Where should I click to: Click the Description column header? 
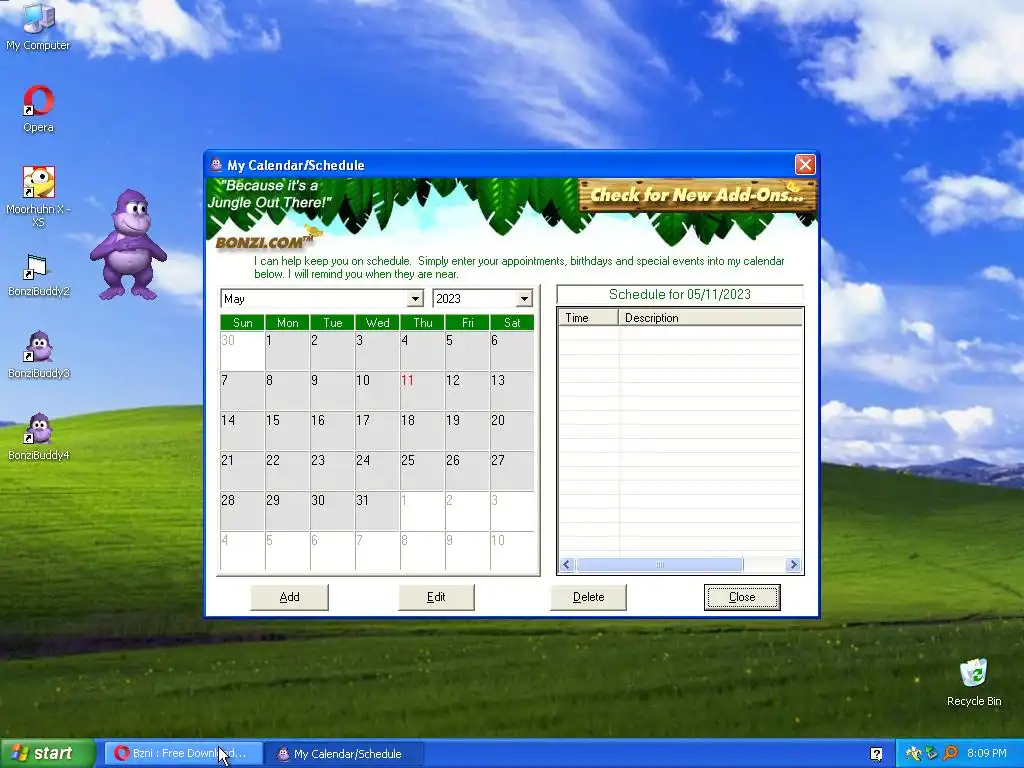click(711, 317)
